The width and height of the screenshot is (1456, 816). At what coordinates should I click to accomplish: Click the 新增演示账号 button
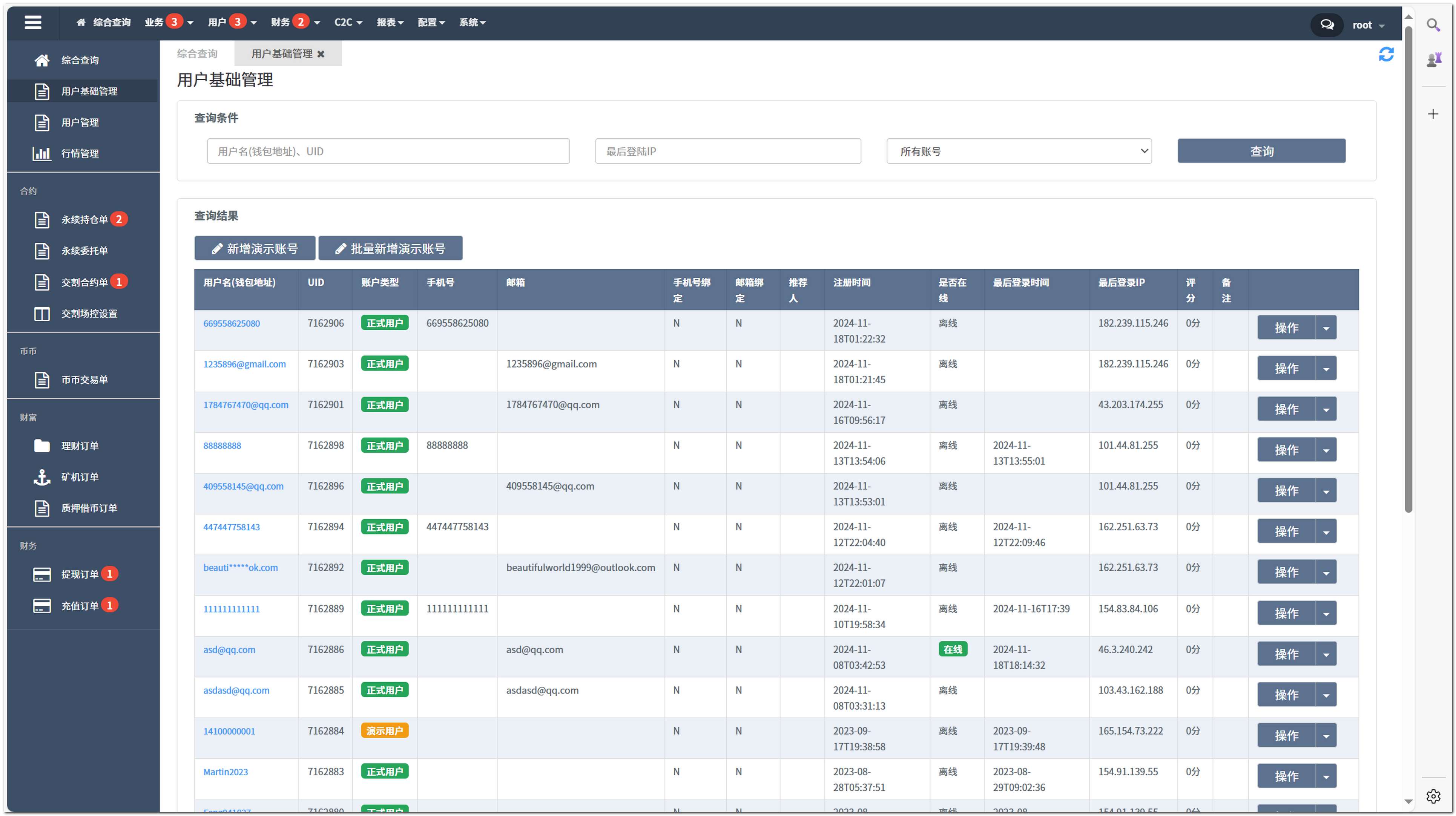coord(255,249)
